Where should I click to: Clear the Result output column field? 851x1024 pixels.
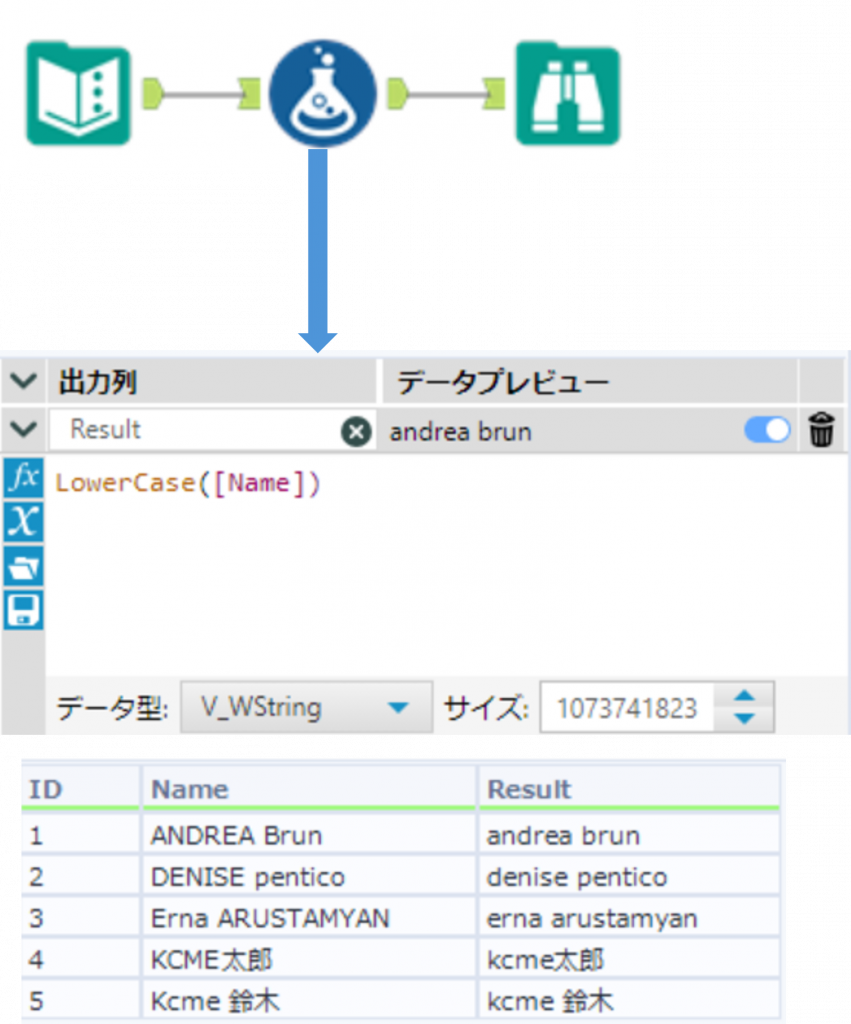pyautogui.click(x=355, y=432)
